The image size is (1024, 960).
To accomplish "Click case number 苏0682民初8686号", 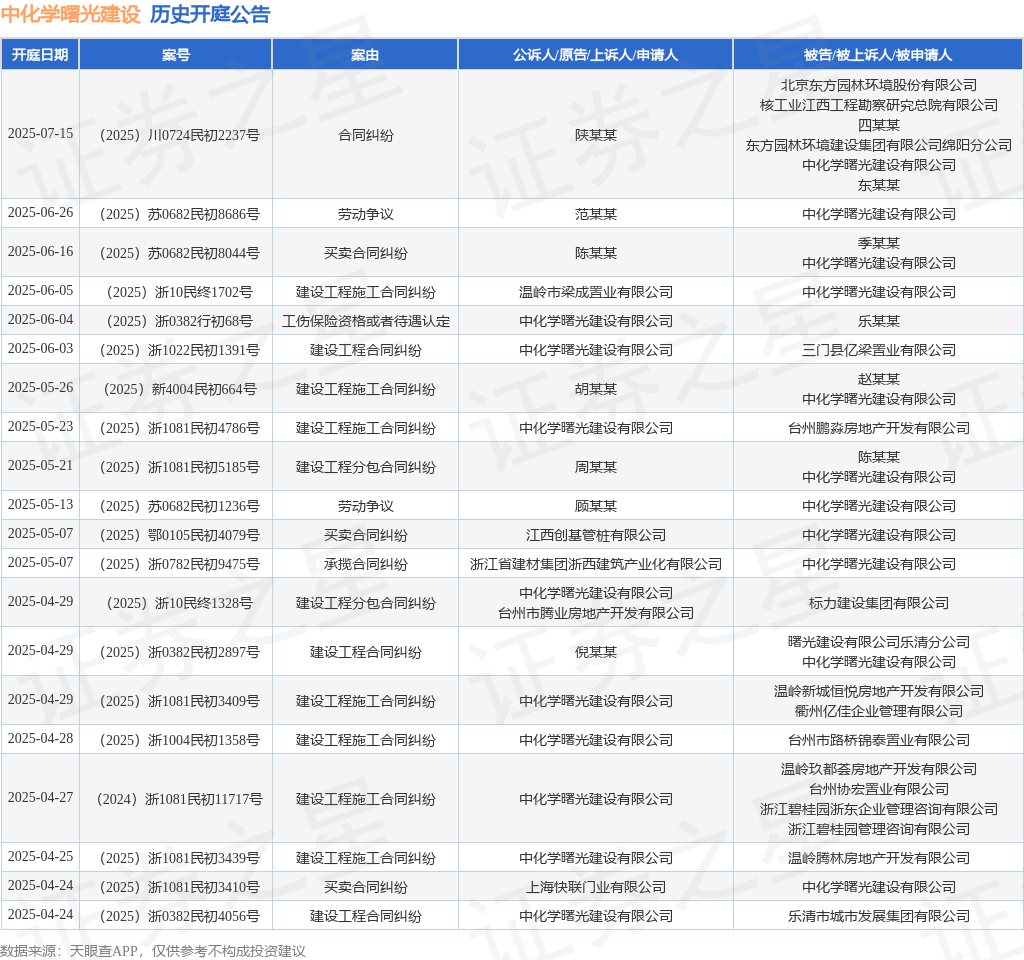I will (180, 214).
